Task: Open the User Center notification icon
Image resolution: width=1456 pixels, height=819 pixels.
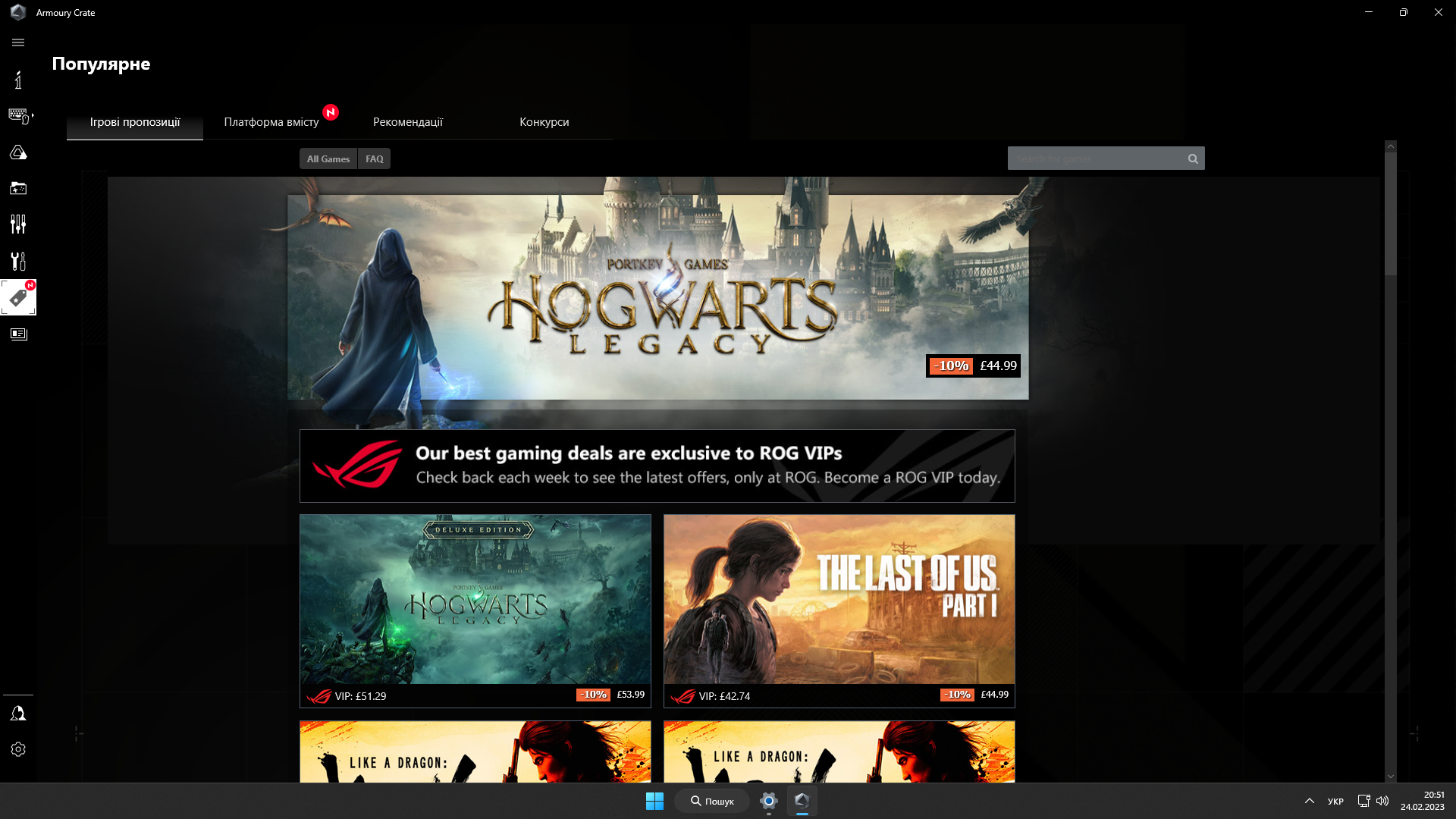Action: 18,713
